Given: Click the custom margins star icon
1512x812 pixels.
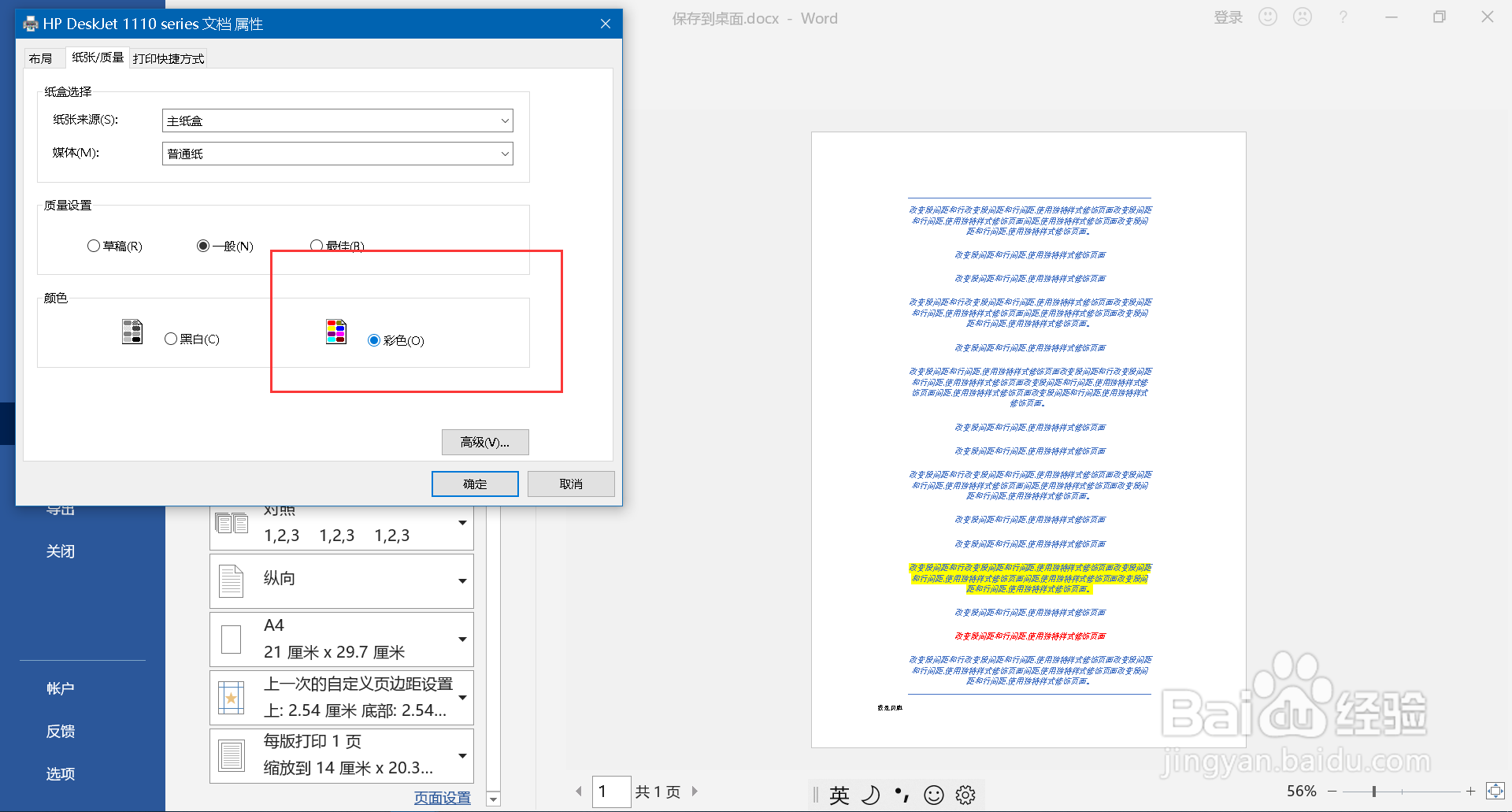Looking at the screenshot, I should point(232,698).
